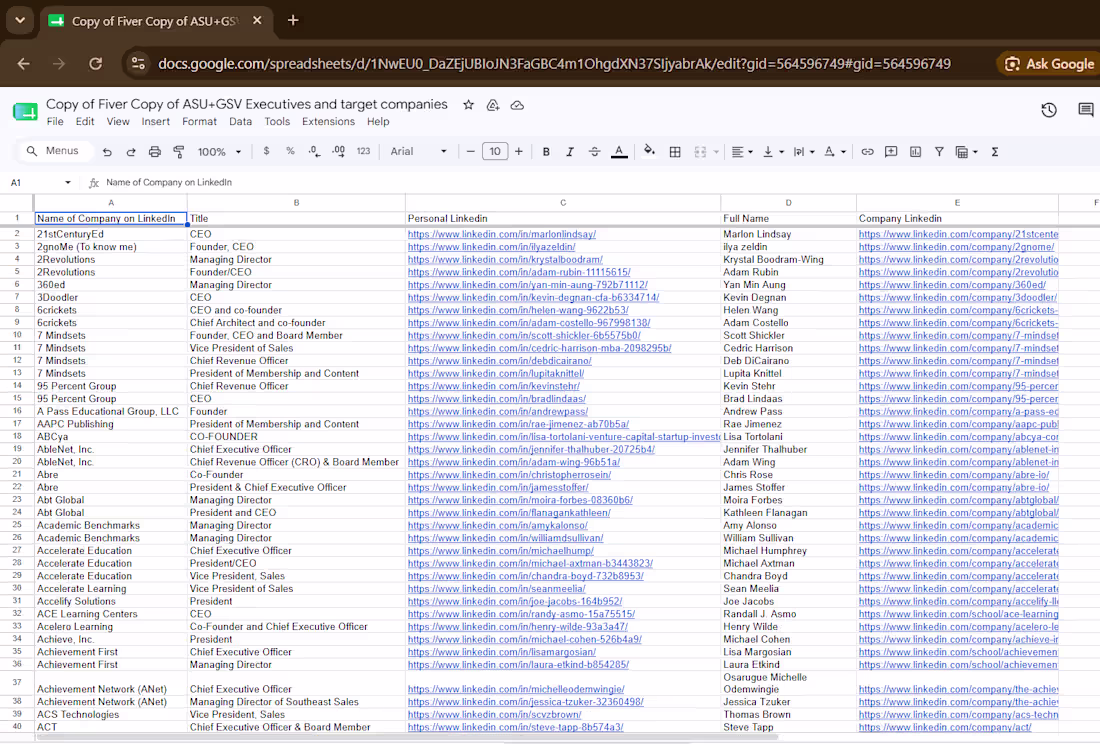Viewport: 1100px width, 744px height.
Task: Click the formula bar content
Action: pos(169,182)
